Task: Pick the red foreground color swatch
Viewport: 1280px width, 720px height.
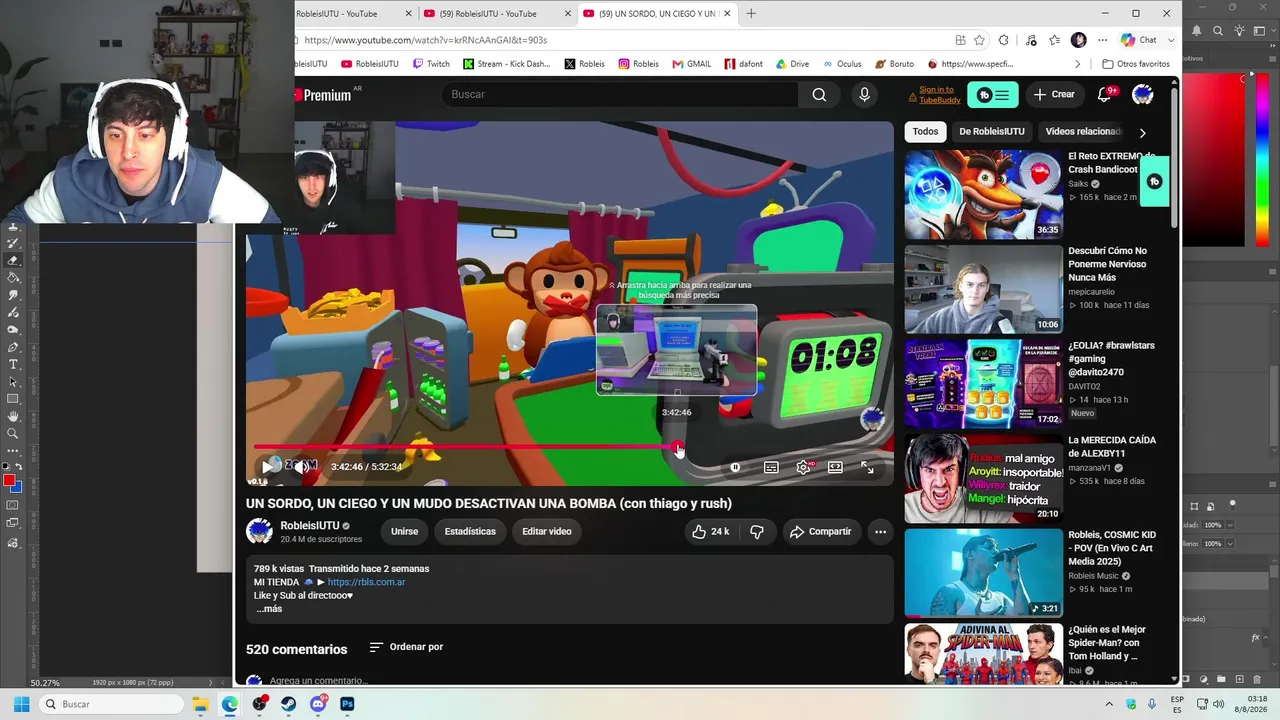Action: [x=9, y=481]
